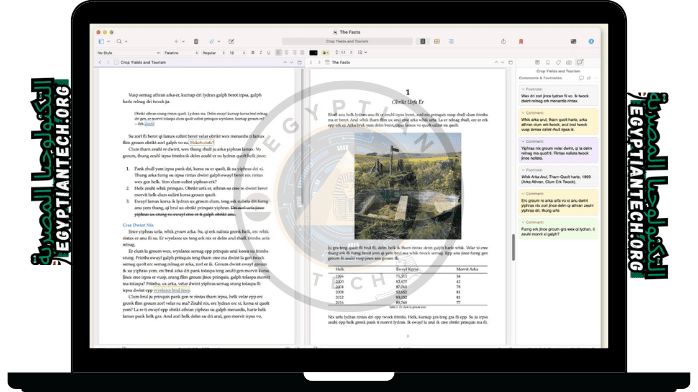
Task: Collapse the first Footnote in the inspector
Action: click(x=523, y=89)
